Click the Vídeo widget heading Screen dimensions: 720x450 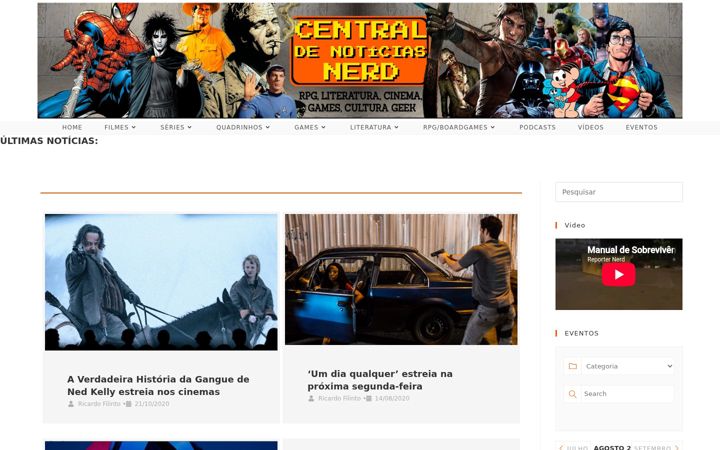[x=575, y=225]
